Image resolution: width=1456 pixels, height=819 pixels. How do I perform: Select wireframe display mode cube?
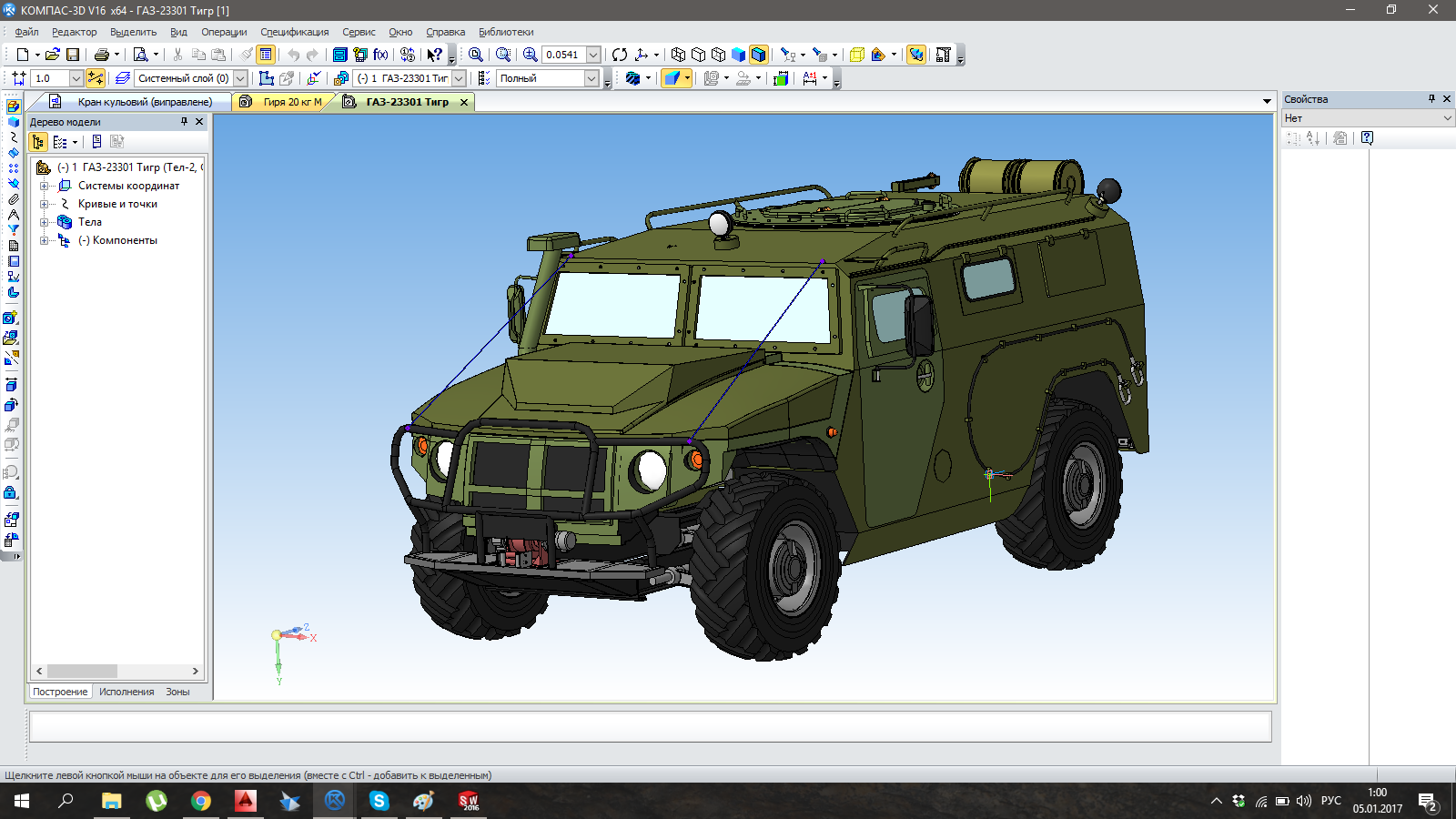(678, 55)
